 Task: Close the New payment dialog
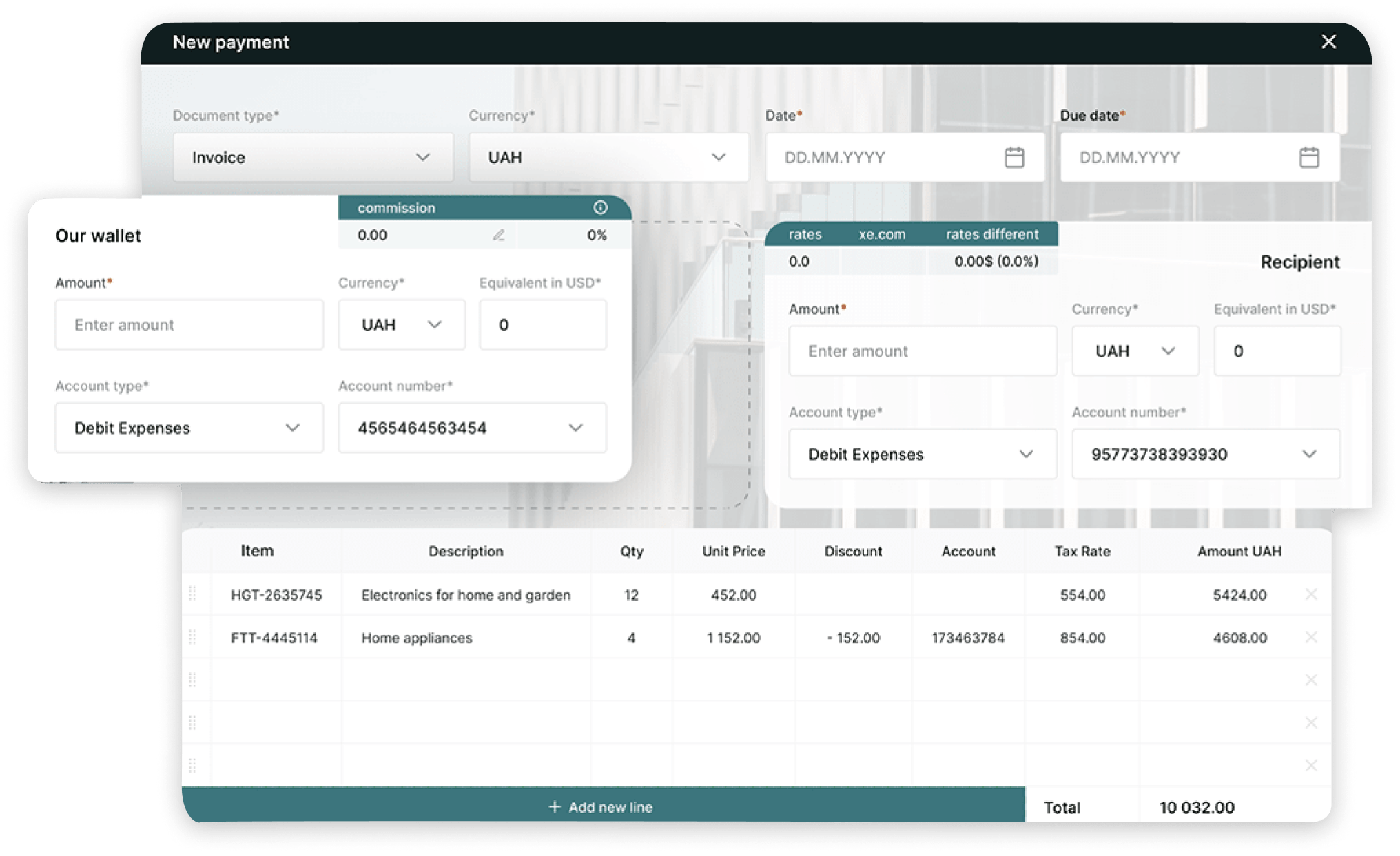click(x=1328, y=42)
